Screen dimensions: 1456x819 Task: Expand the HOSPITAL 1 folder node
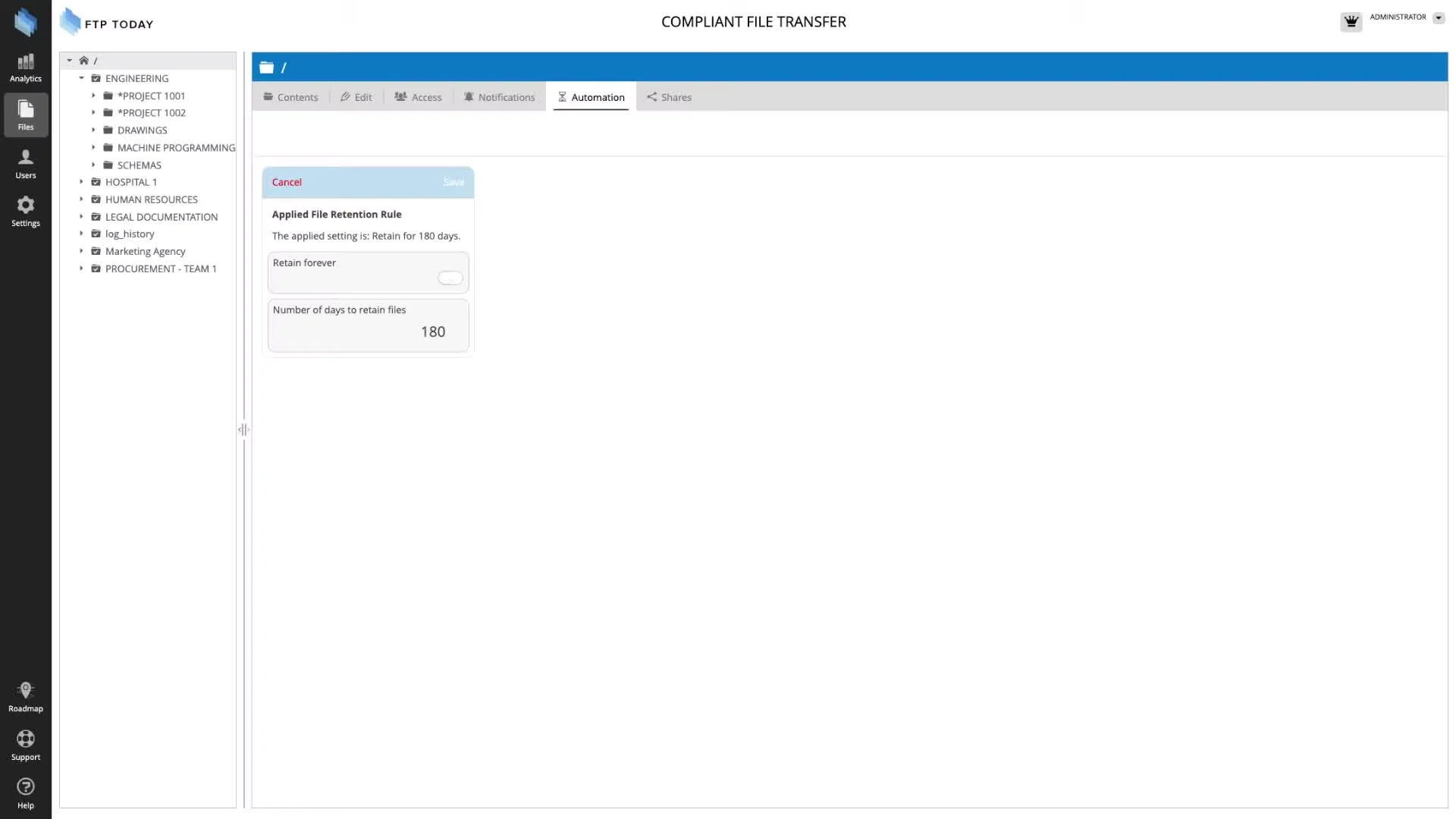(x=82, y=182)
